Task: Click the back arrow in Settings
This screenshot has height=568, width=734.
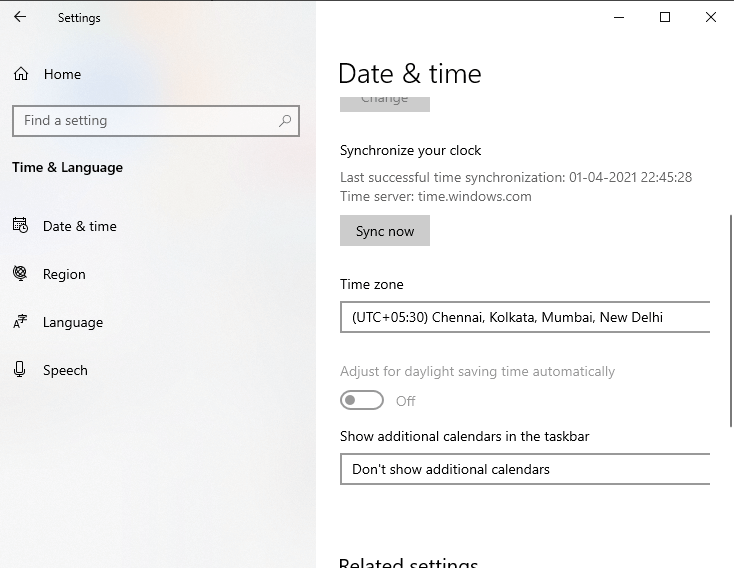Action: (x=20, y=17)
